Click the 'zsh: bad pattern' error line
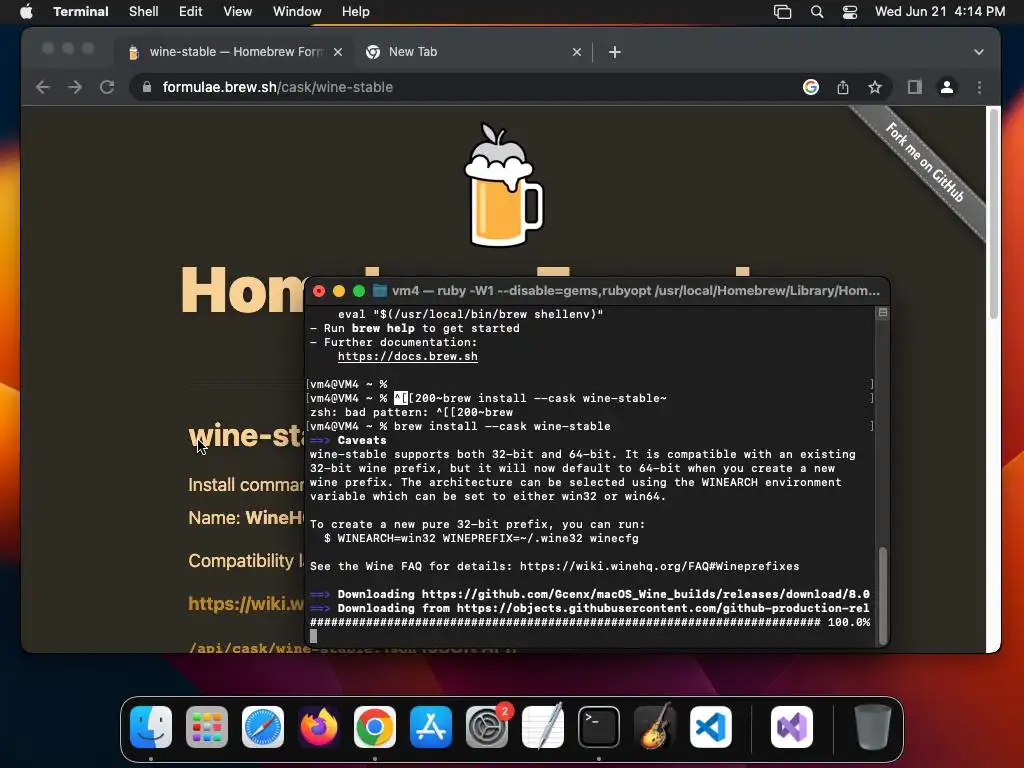Image resolution: width=1024 pixels, height=768 pixels. tap(411, 412)
